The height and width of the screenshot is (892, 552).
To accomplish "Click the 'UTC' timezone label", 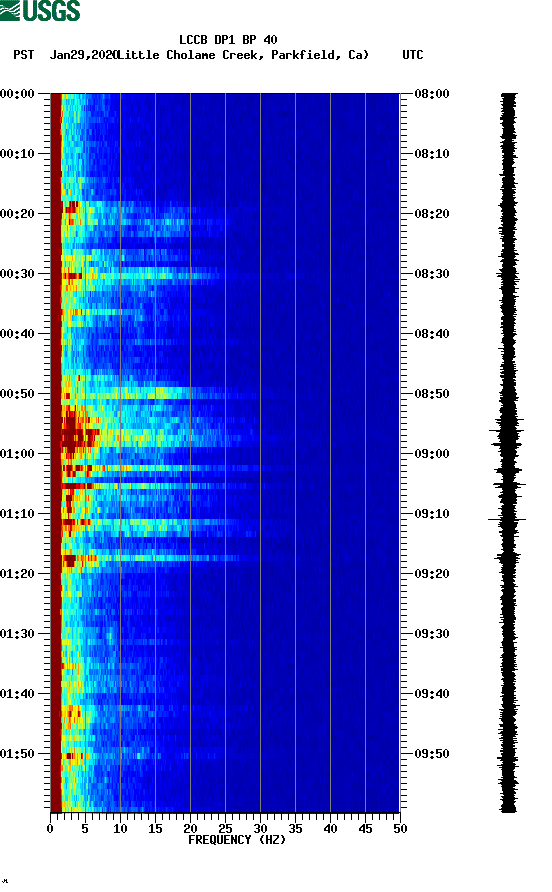I will tap(413, 55).
